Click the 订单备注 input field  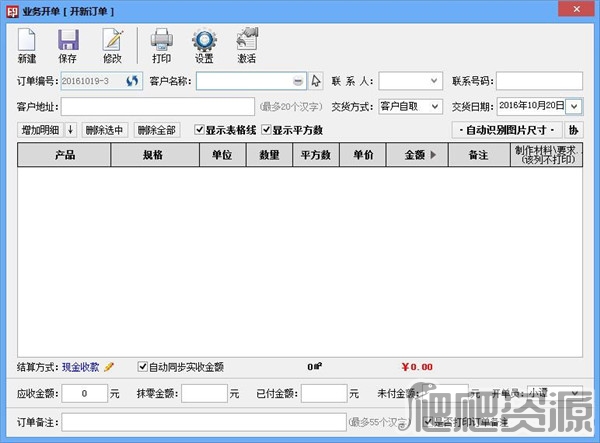pyautogui.click(x=204, y=422)
